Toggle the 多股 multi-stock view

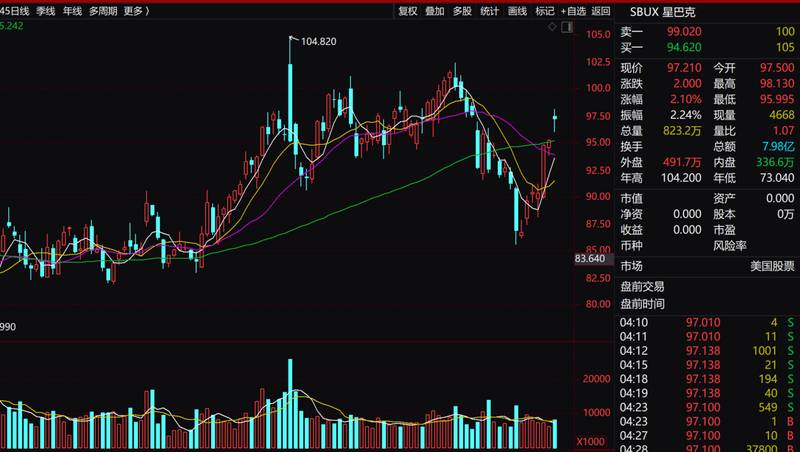point(462,11)
